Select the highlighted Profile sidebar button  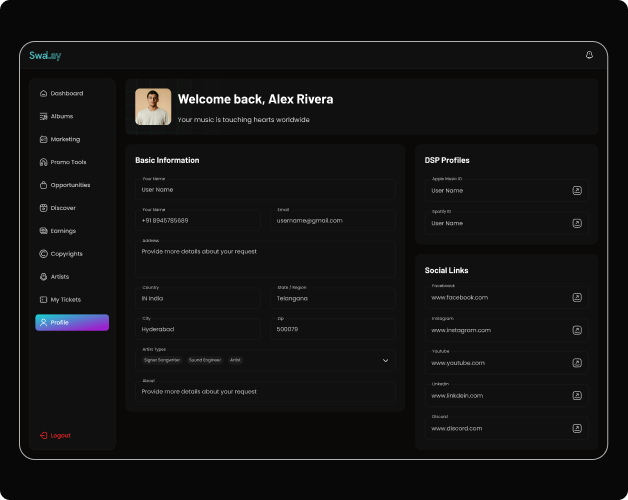tap(72, 322)
